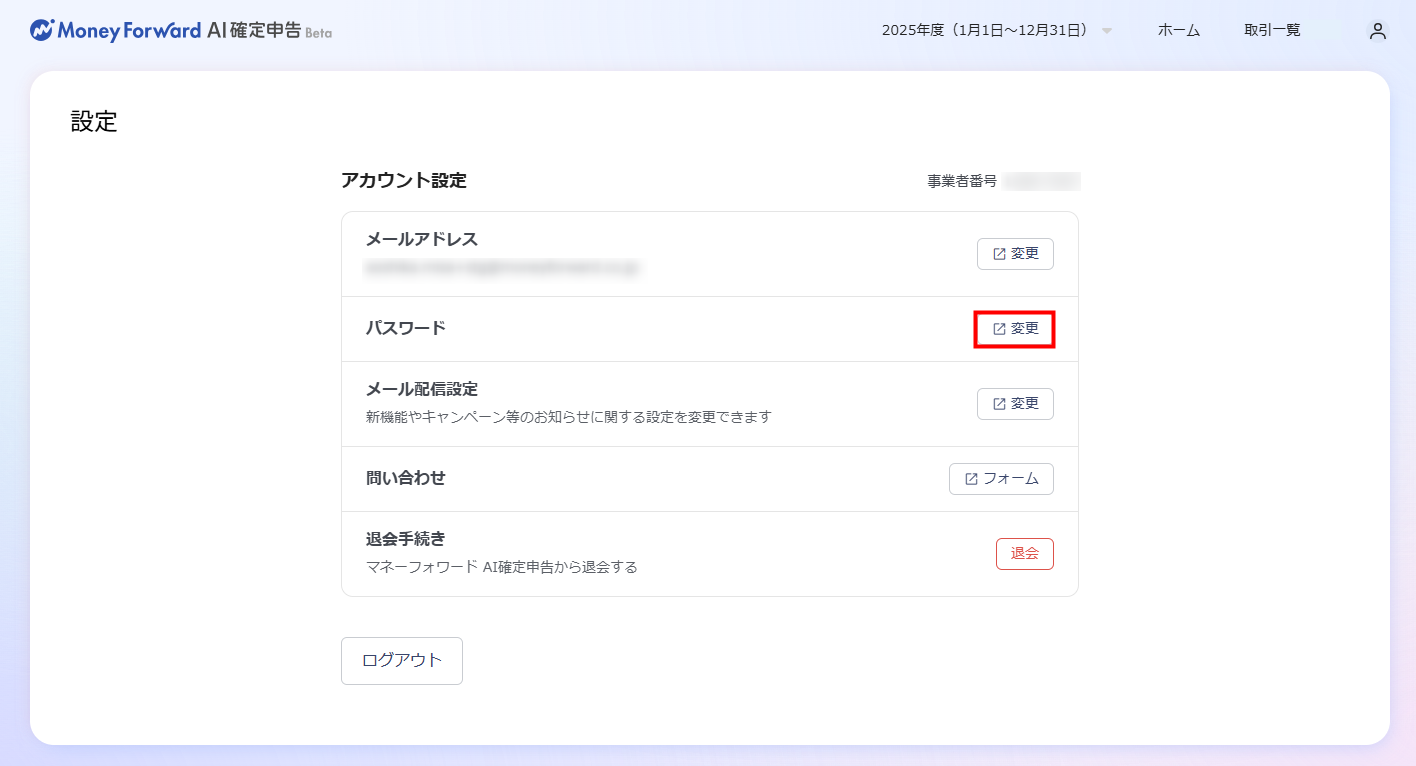Click the メール配信設定 description text
The image size is (1416, 766).
pos(569,417)
